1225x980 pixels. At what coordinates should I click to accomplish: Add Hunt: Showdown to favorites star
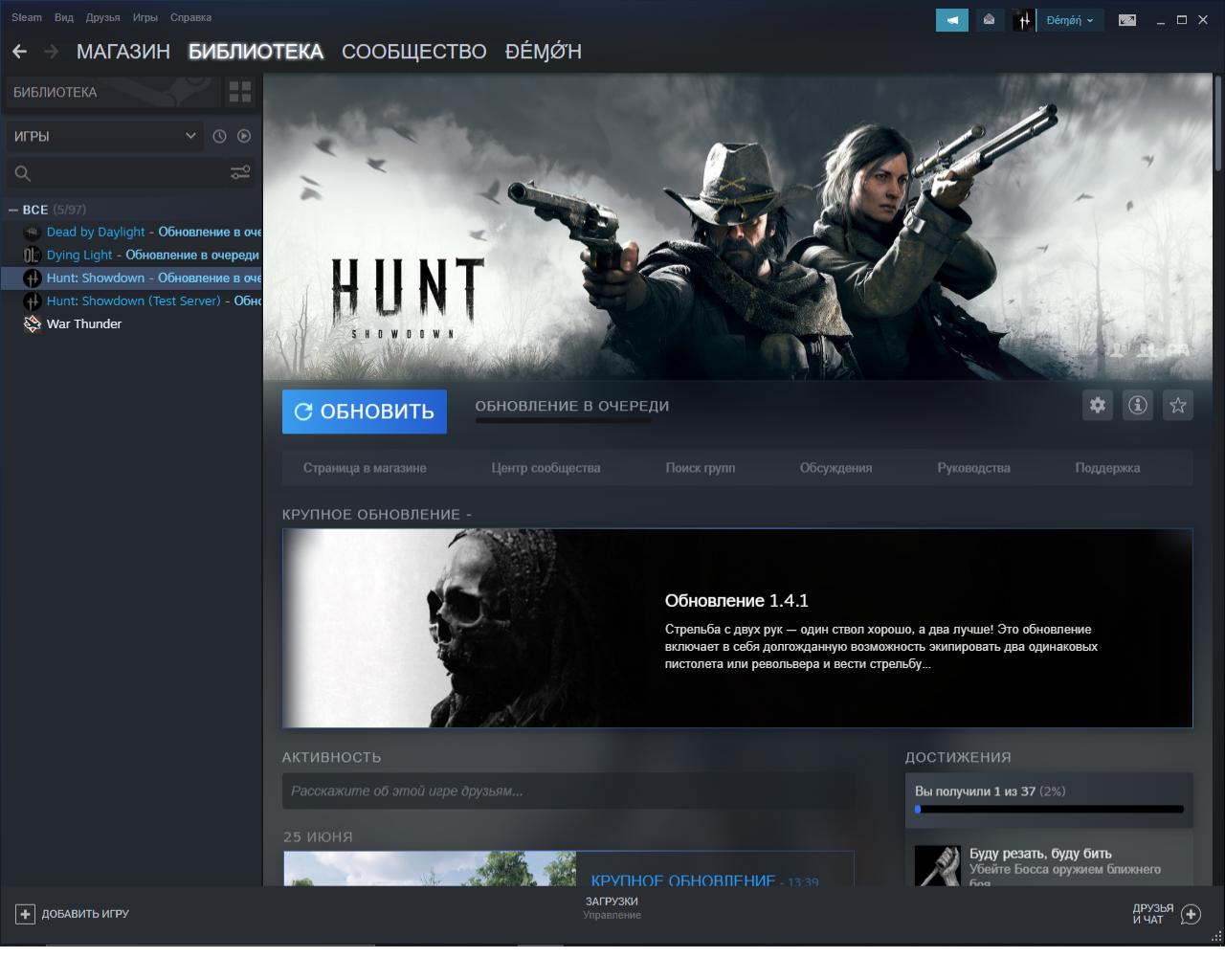1178,405
